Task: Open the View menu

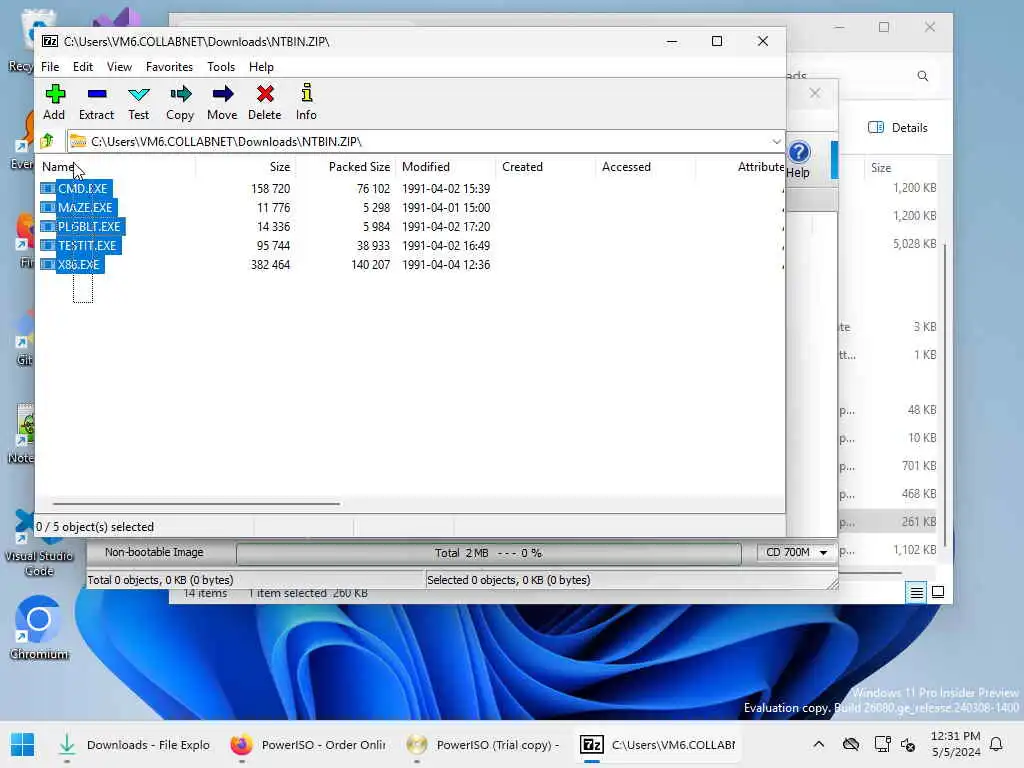Action: [x=120, y=67]
